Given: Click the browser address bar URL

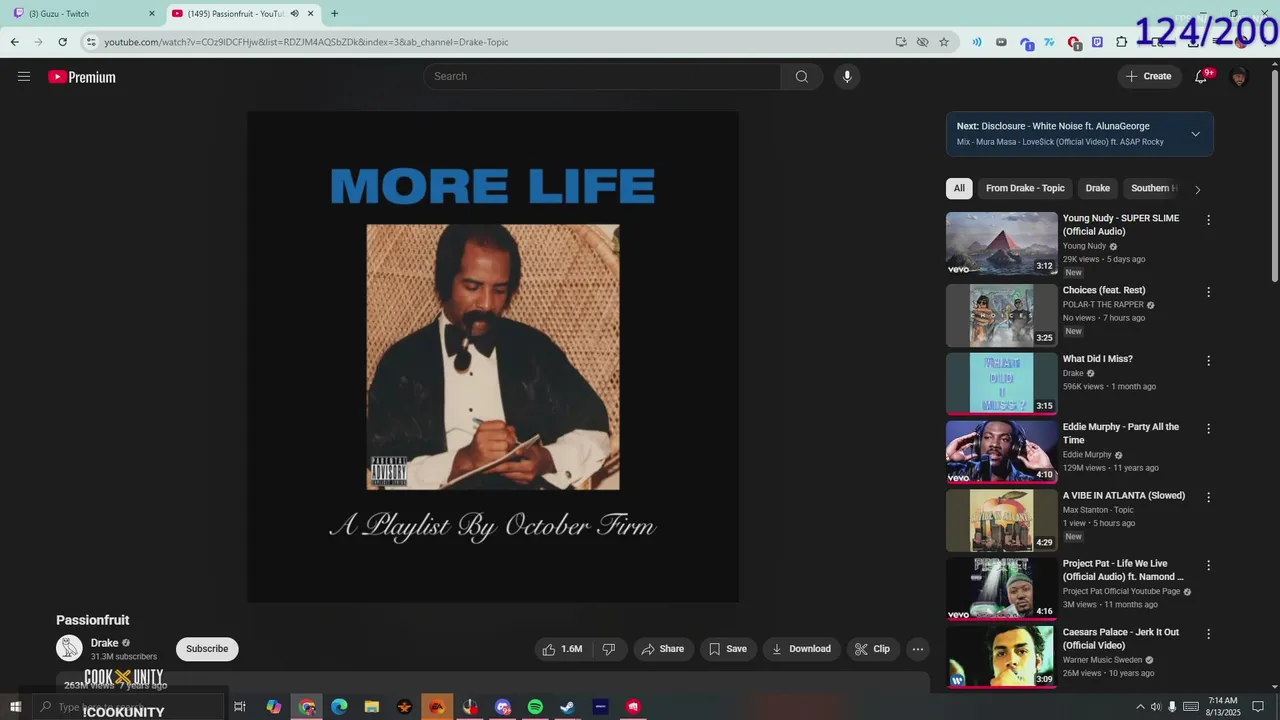Looking at the screenshot, I should 306,42.
